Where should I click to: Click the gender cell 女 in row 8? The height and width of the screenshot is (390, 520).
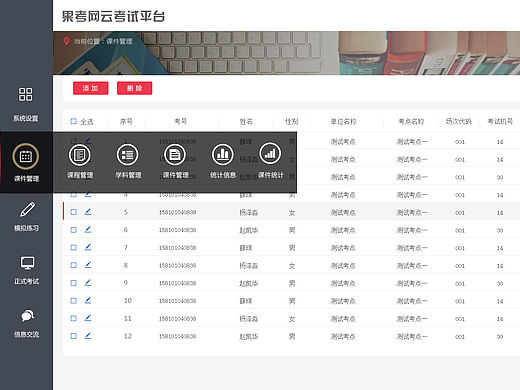tap(292, 266)
